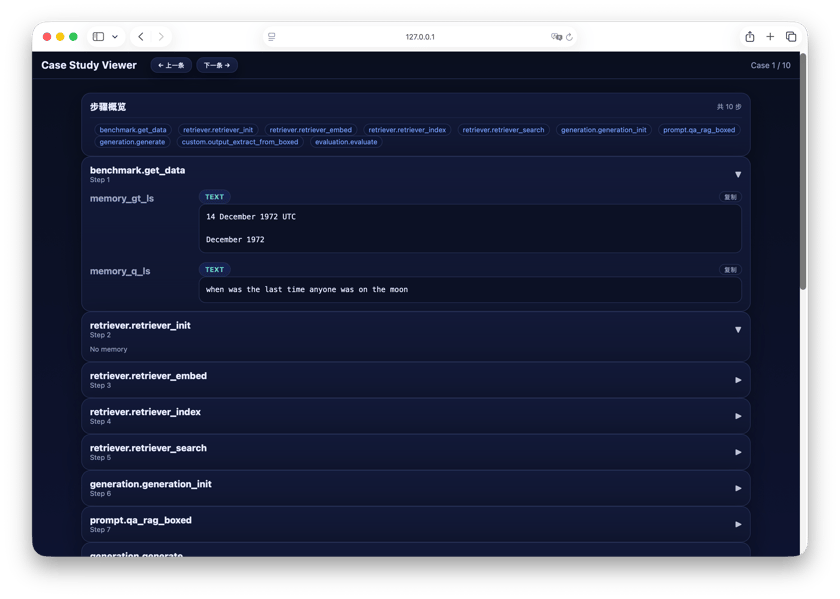
Task: Click the 'December 1972' line in memory_gt_ls
Action: pyautogui.click(x=235, y=240)
